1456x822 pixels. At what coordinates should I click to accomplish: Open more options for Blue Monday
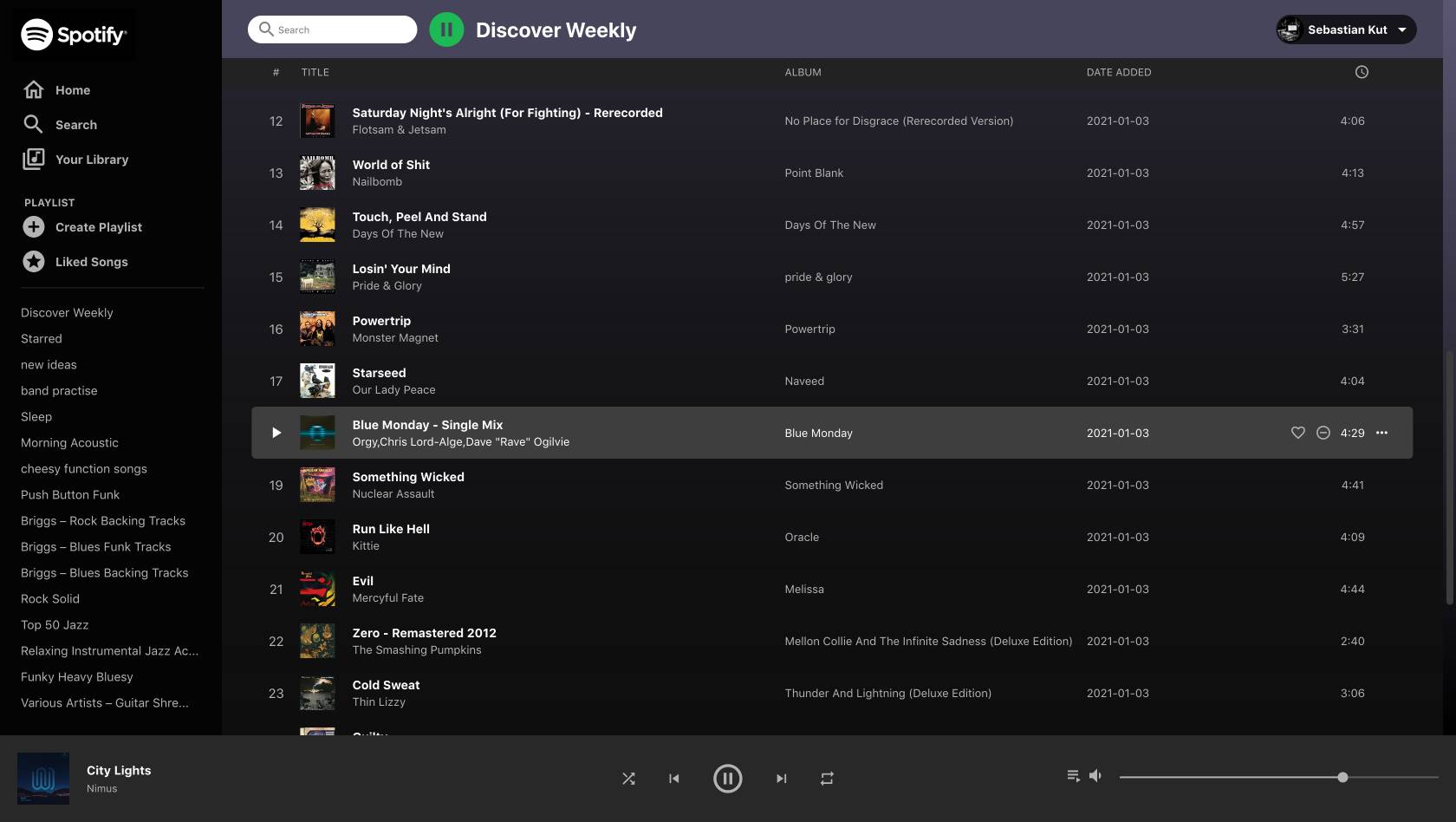coord(1381,433)
